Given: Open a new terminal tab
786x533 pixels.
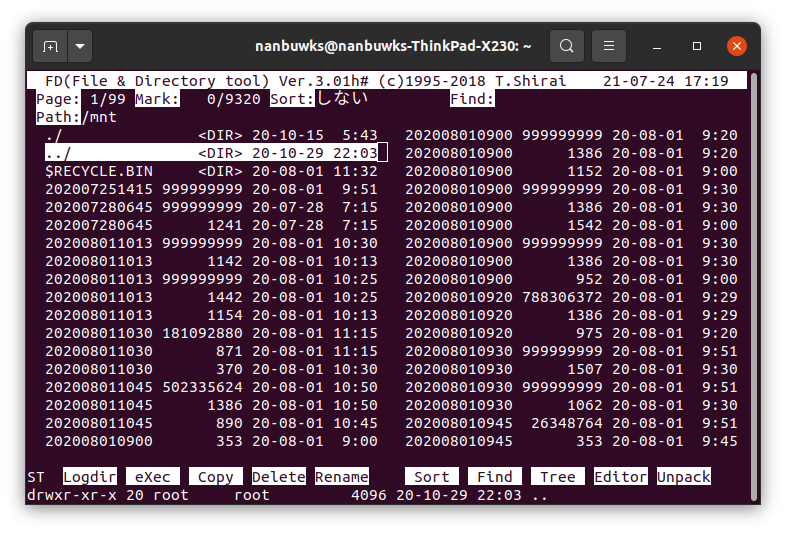Looking at the screenshot, I should click(x=50, y=46).
